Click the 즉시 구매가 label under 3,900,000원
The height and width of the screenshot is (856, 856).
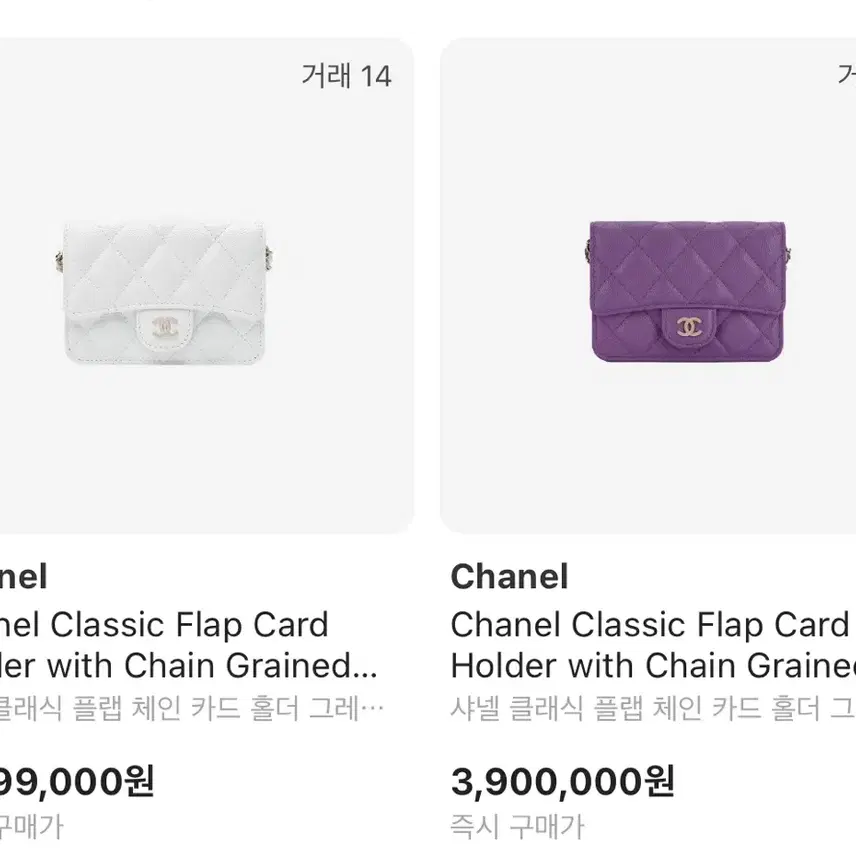[x=517, y=827]
